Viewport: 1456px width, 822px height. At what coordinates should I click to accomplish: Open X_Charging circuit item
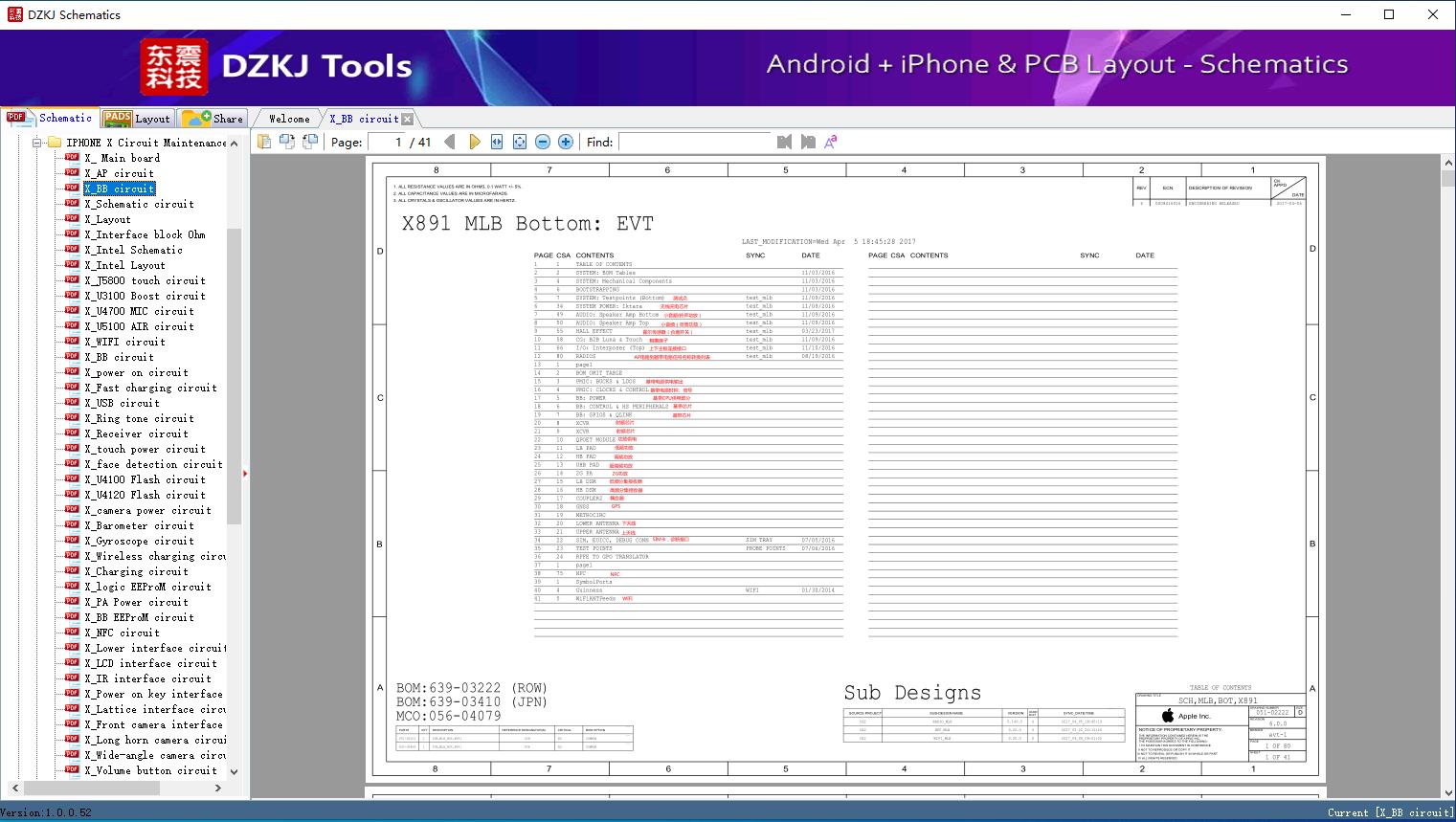[136, 571]
